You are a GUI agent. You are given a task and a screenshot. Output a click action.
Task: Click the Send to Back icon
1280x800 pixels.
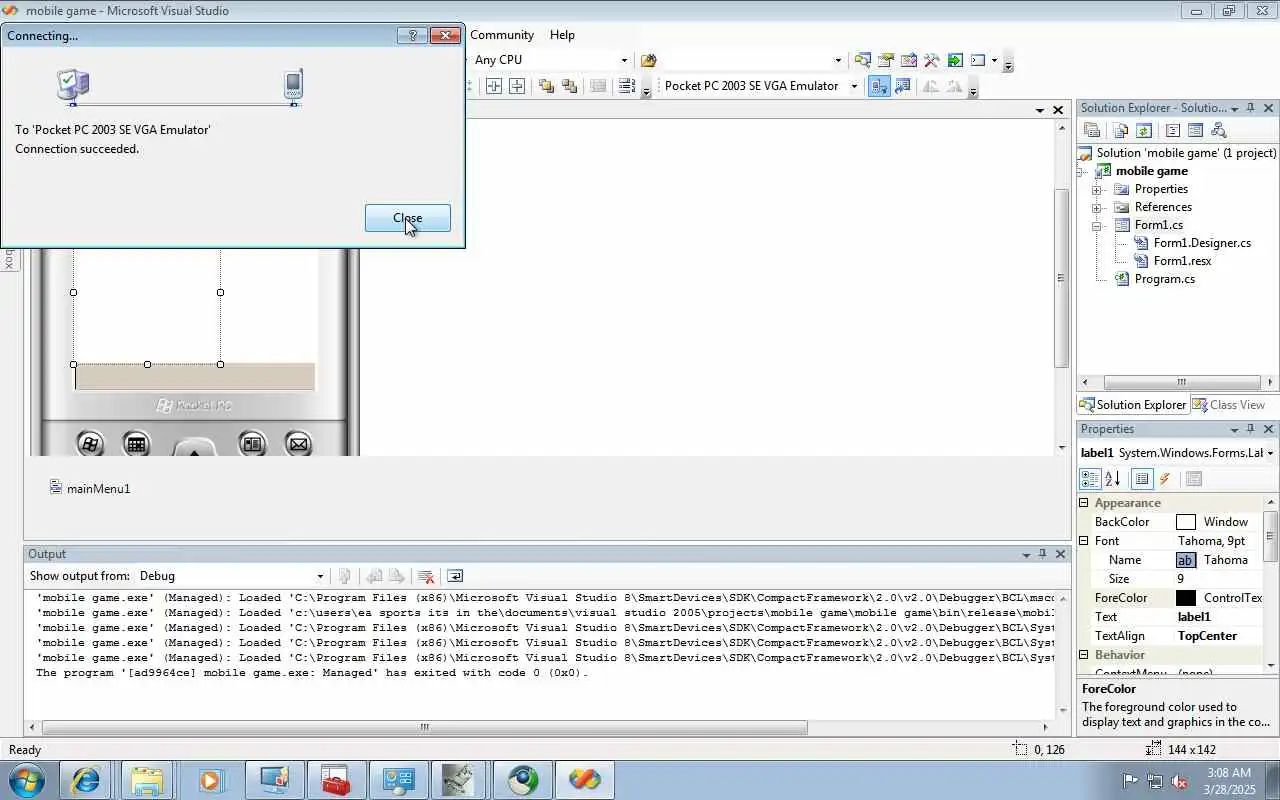[x=569, y=86]
